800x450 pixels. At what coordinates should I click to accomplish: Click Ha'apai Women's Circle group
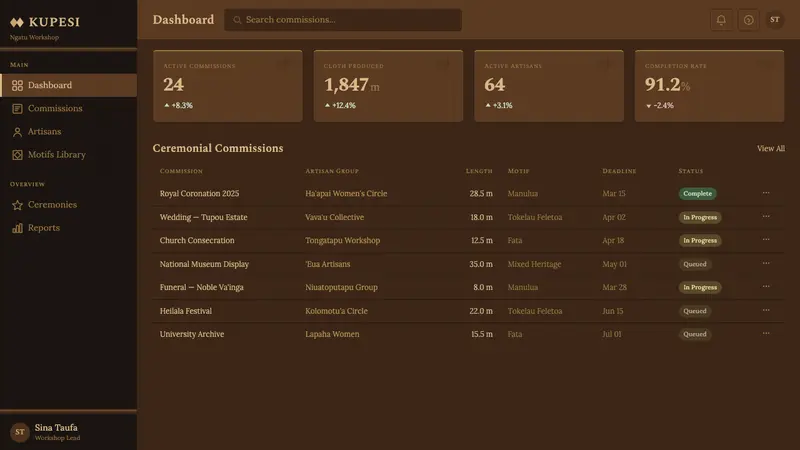coord(346,193)
